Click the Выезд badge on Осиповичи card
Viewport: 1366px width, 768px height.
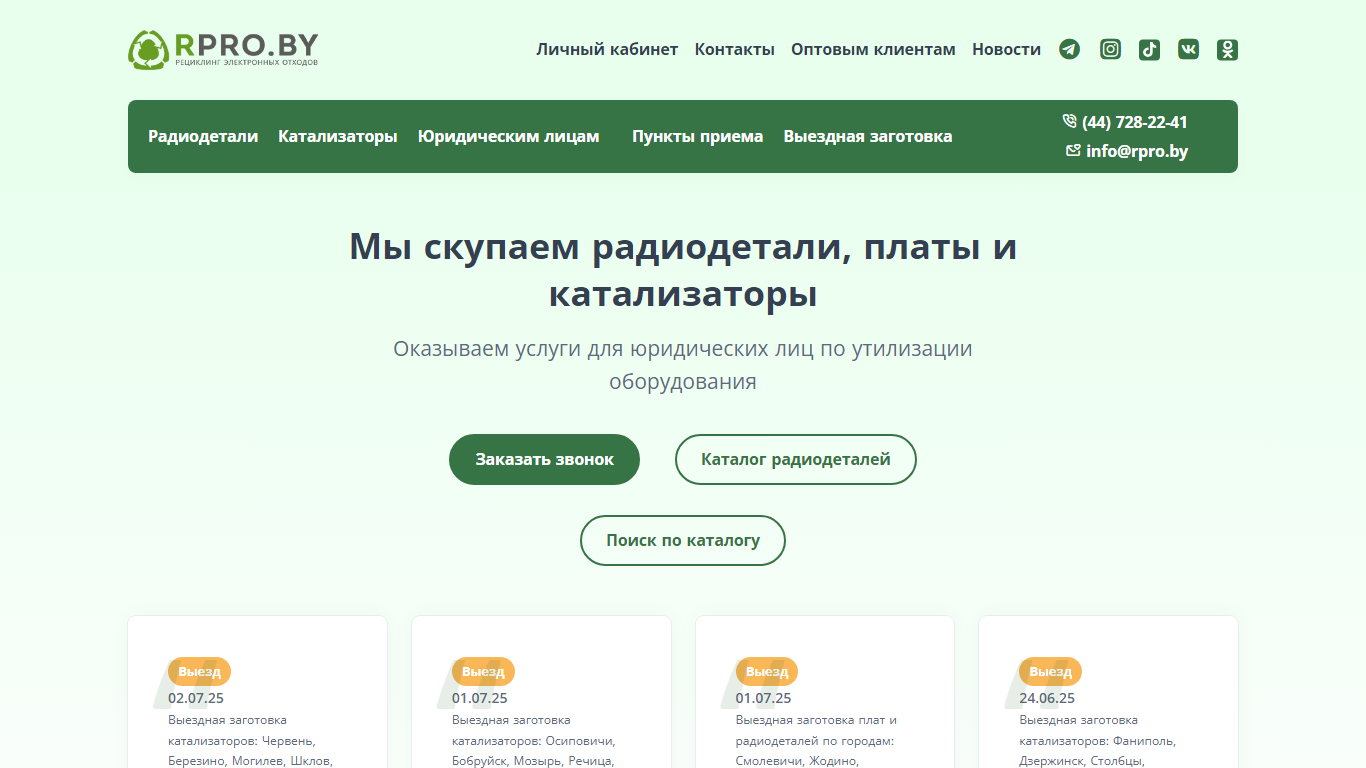[483, 671]
